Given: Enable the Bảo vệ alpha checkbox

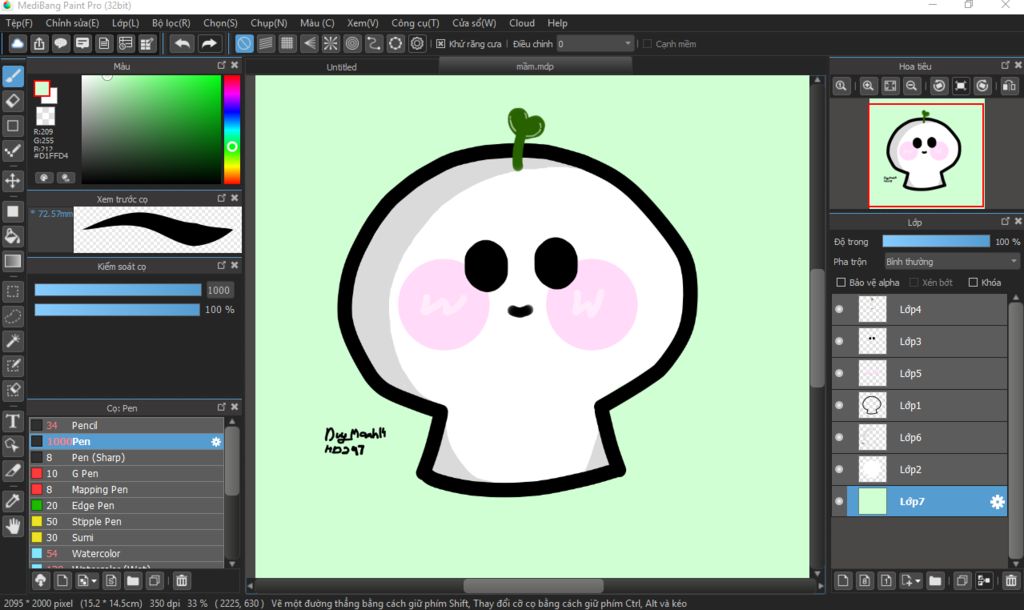Looking at the screenshot, I should [841, 282].
